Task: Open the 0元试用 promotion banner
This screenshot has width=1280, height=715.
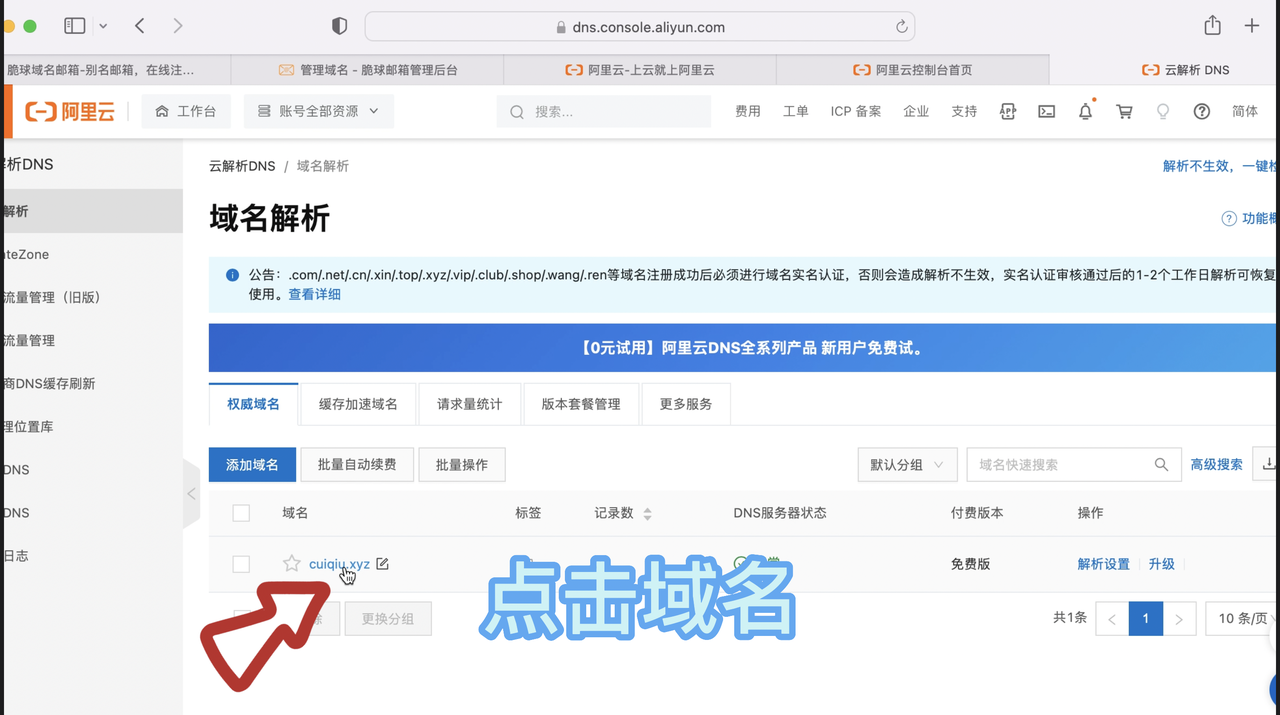Action: [x=744, y=348]
